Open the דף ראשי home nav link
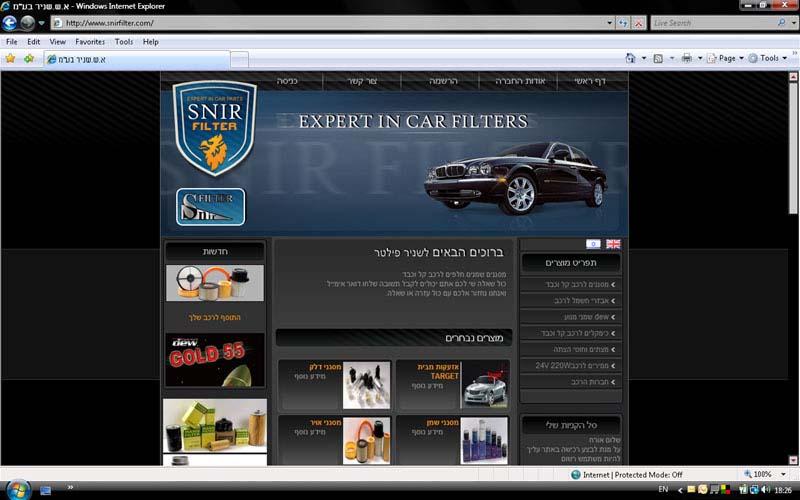800x500 pixels. click(590, 81)
